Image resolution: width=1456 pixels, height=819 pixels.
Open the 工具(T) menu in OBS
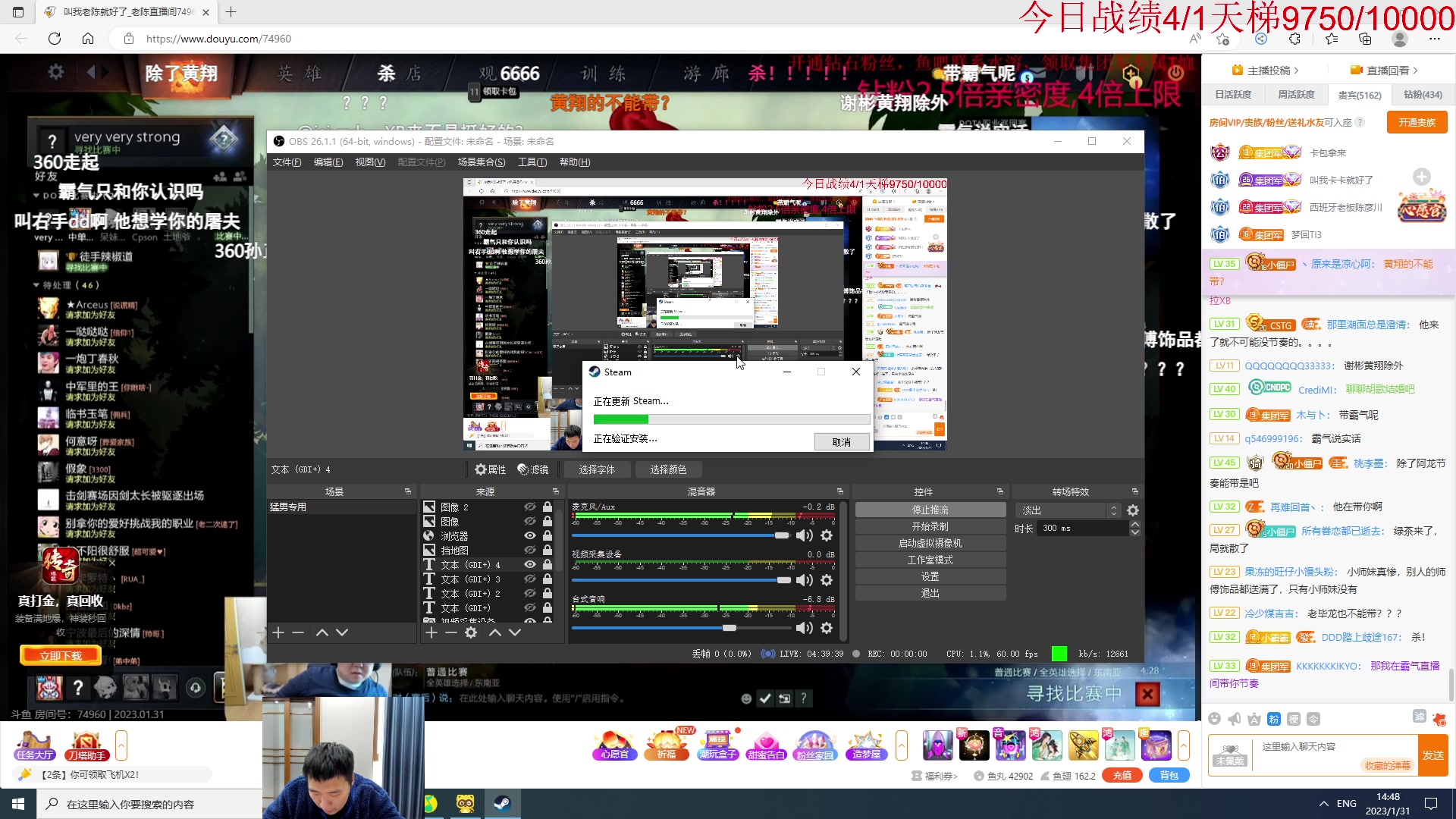point(532,162)
